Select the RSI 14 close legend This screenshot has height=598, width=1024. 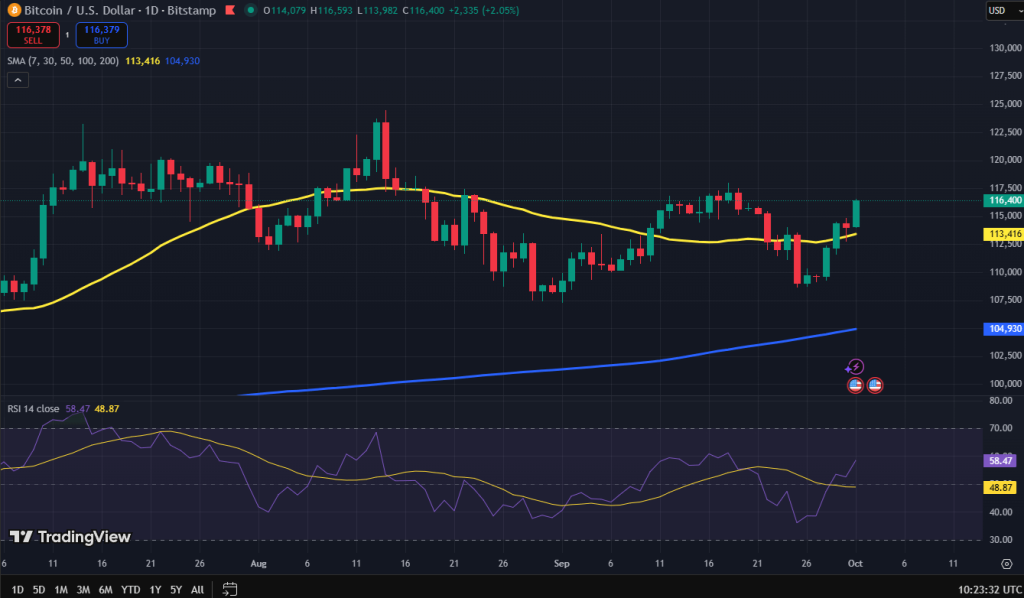[33, 409]
